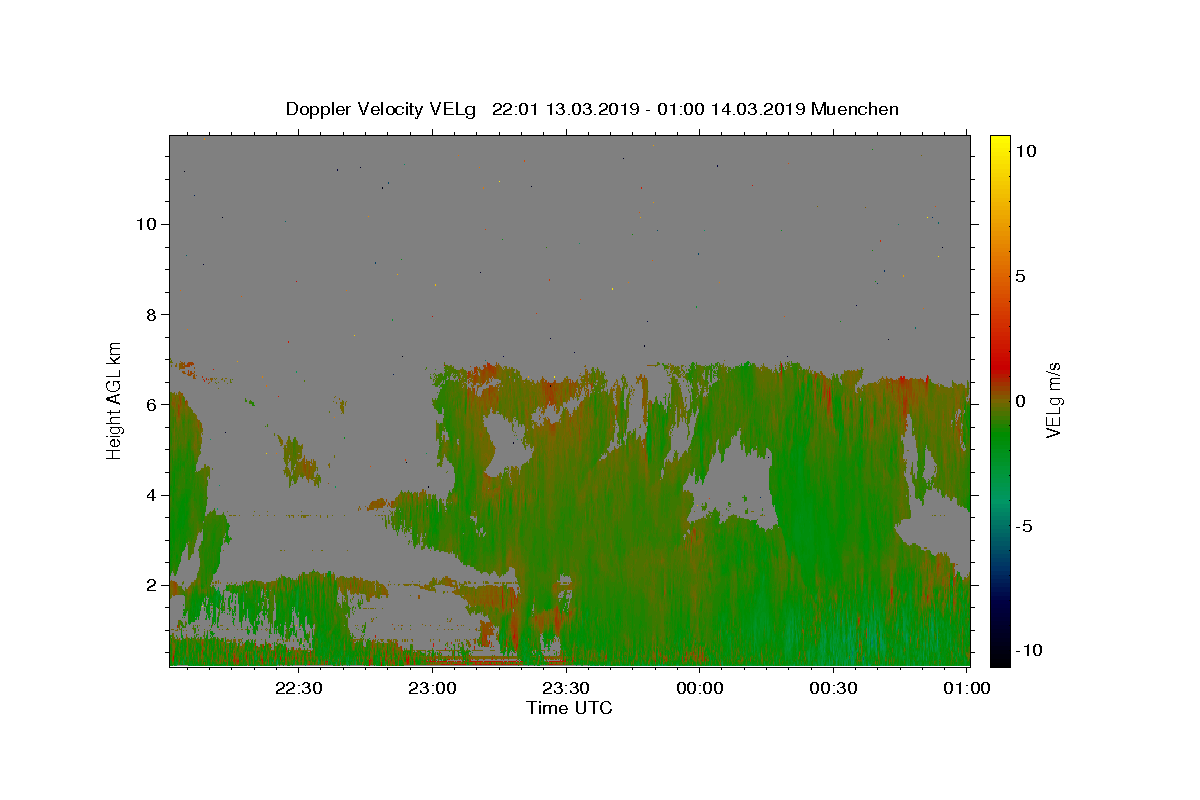The image size is (1200, 800).
Task: Click the 23:00 time tick label
Action: (433, 688)
